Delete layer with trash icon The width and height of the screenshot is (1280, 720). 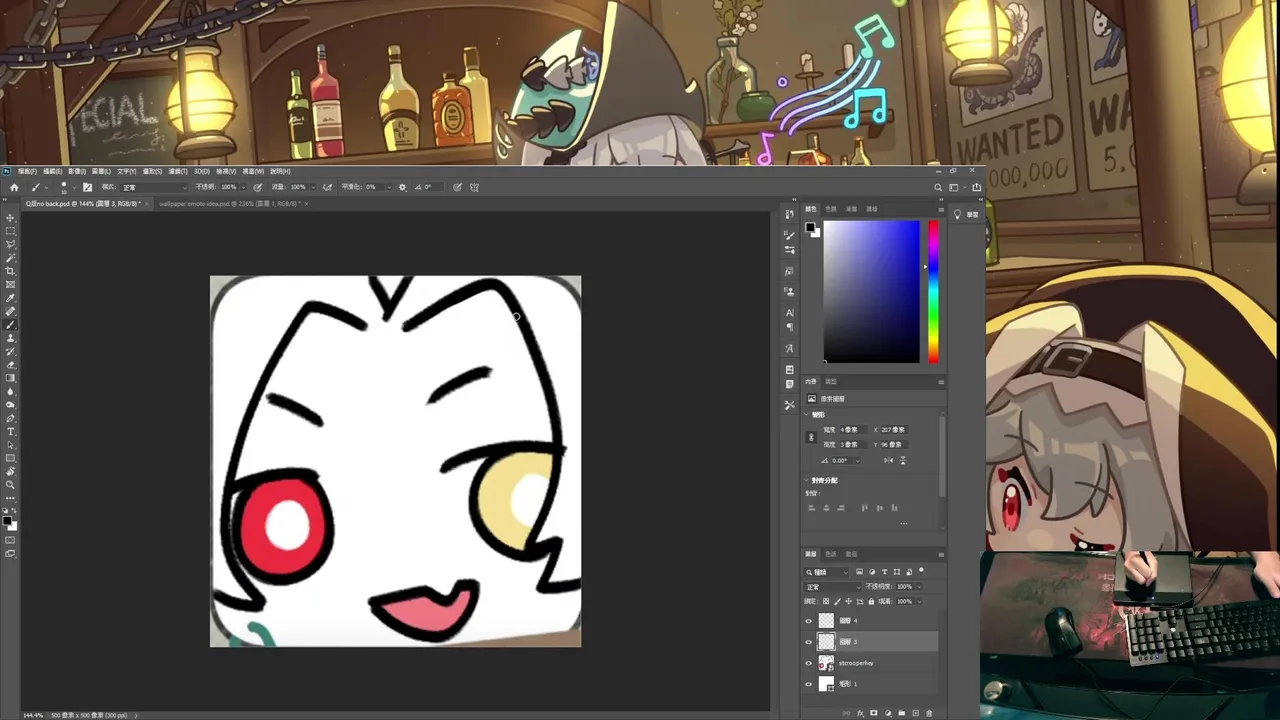click(x=929, y=713)
